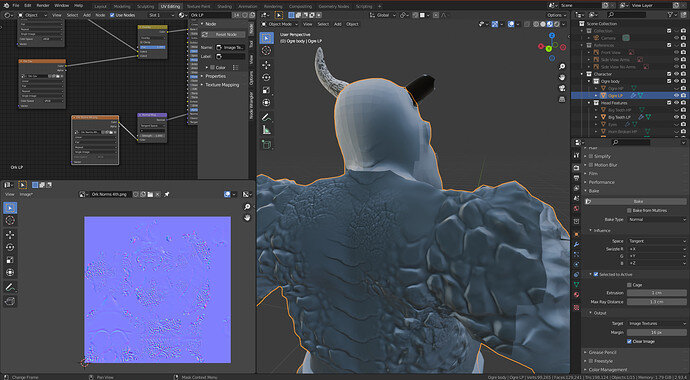690x380 pixels.
Task: Switch between perspective and orthographic view
Action: [562, 99]
